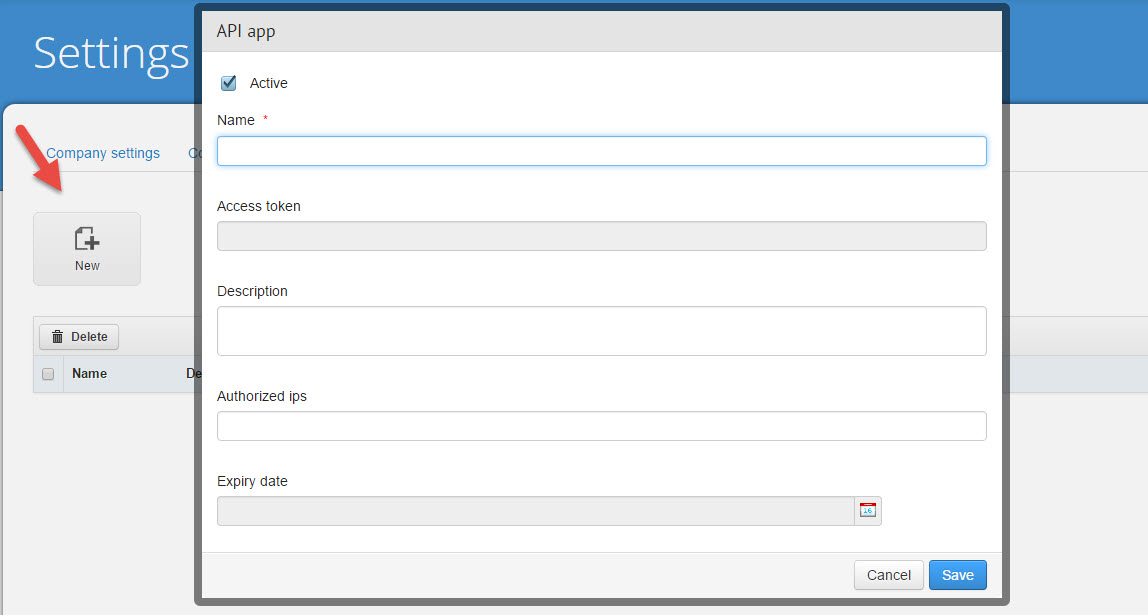Open the partially hidden tab next to Company settings

click(198, 152)
